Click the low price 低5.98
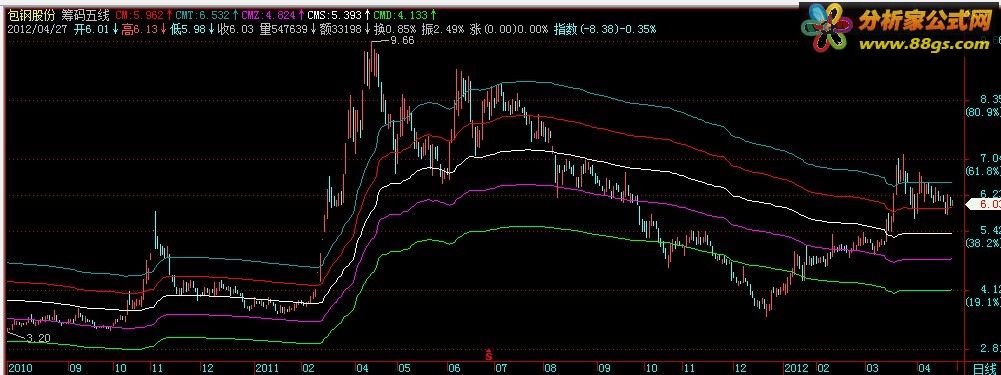The height and width of the screenshot is (375, 1001). (189, 29)
